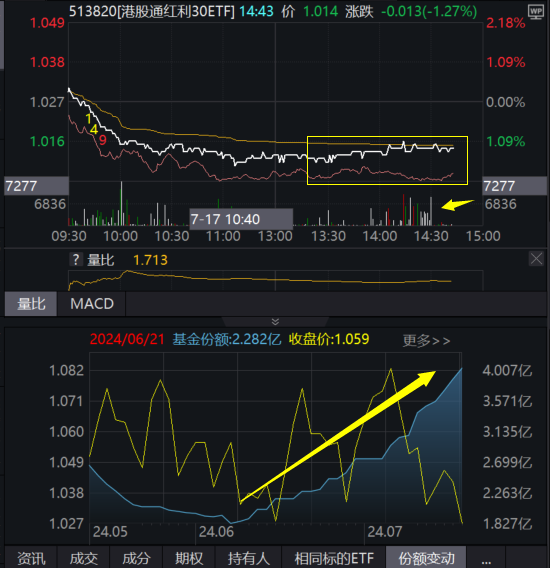The height and width of the screenshot is (568, 550).
Task: Select the 成交 tab
Action: 84,558
